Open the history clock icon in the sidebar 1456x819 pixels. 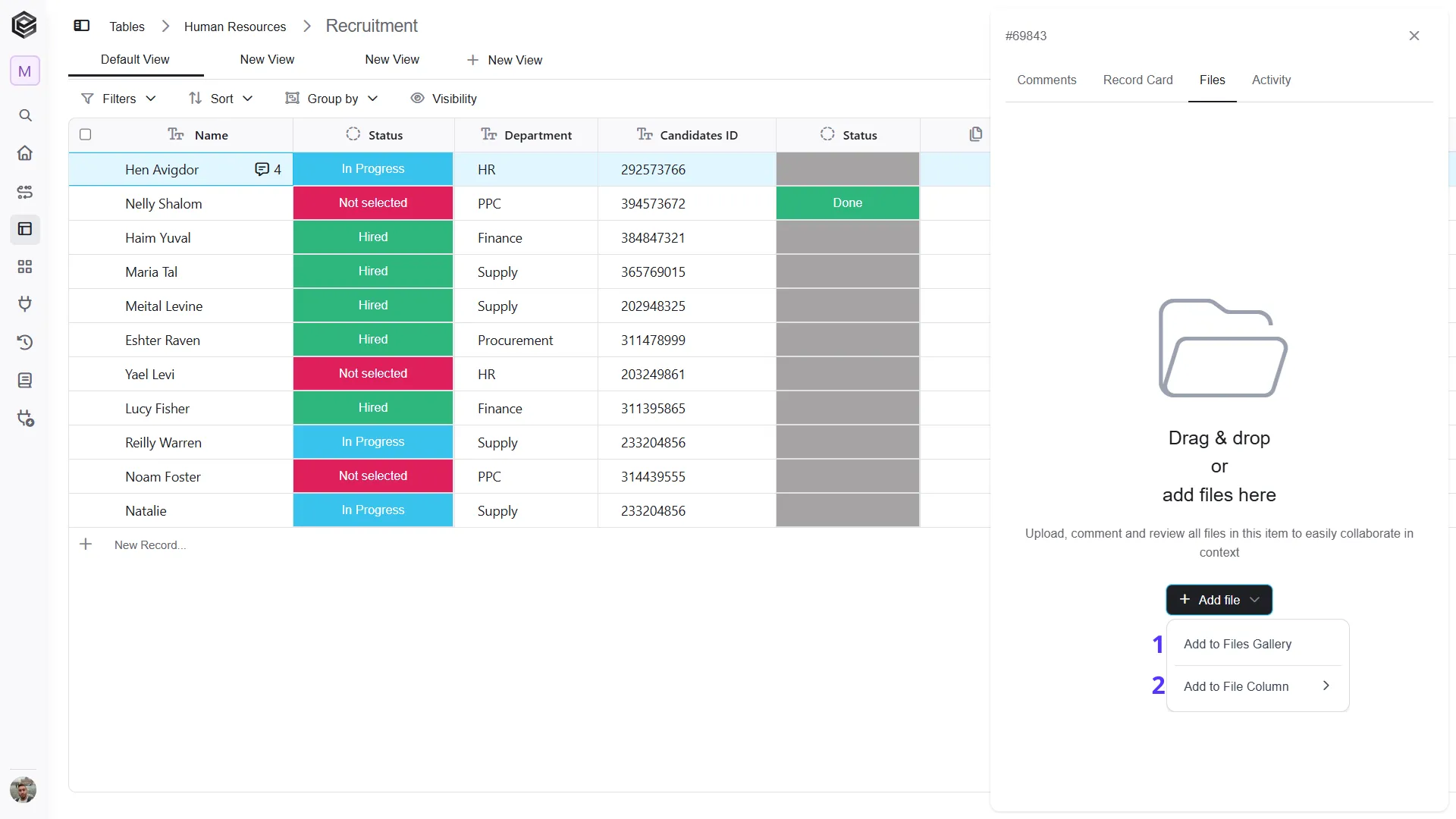pyautogui.click(x=25, y=342)
